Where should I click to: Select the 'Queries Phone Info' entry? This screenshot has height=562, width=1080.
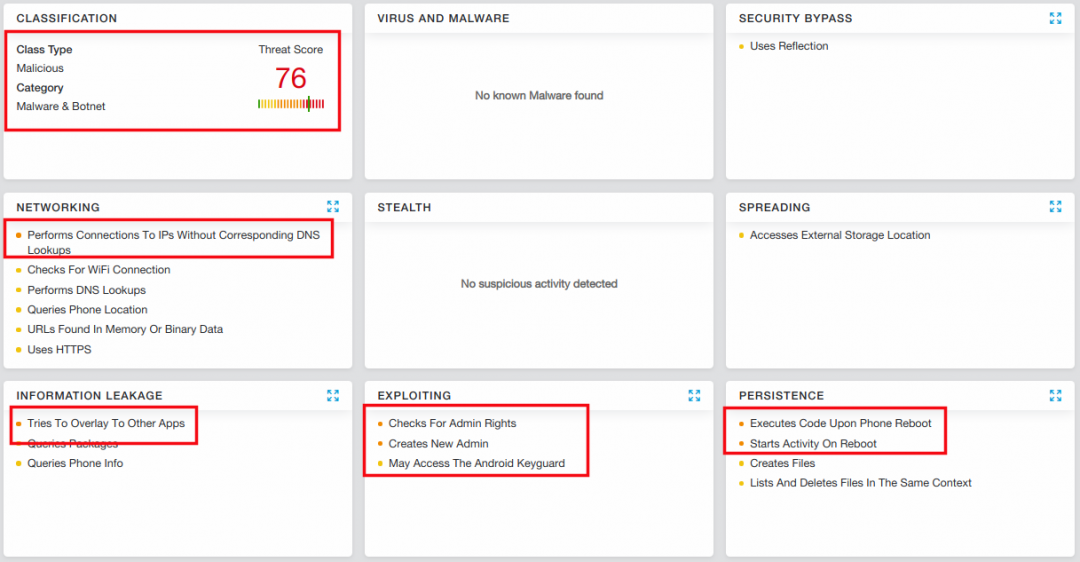[75, 463]
